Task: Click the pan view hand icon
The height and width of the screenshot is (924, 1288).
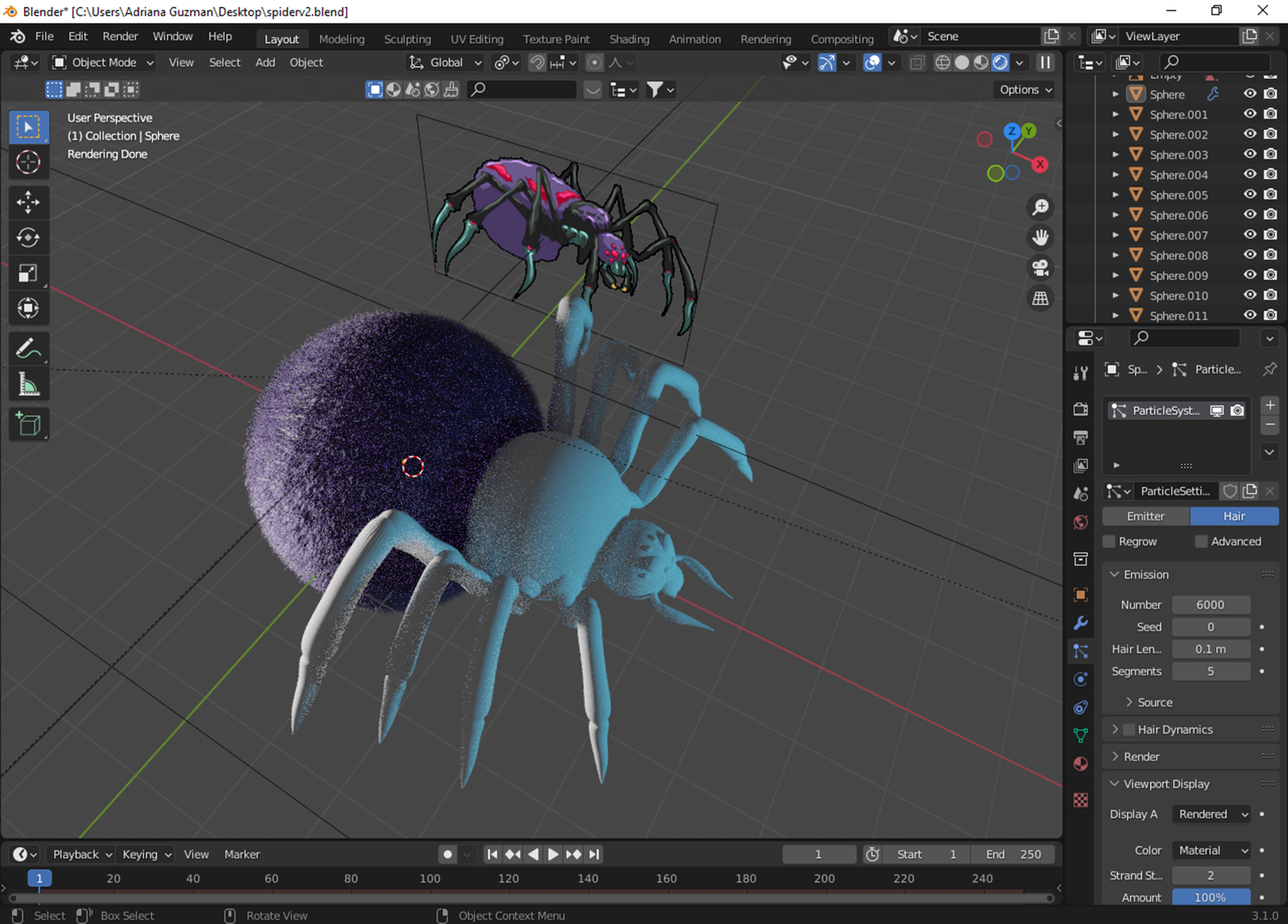Action: [x=1040, y=237]
